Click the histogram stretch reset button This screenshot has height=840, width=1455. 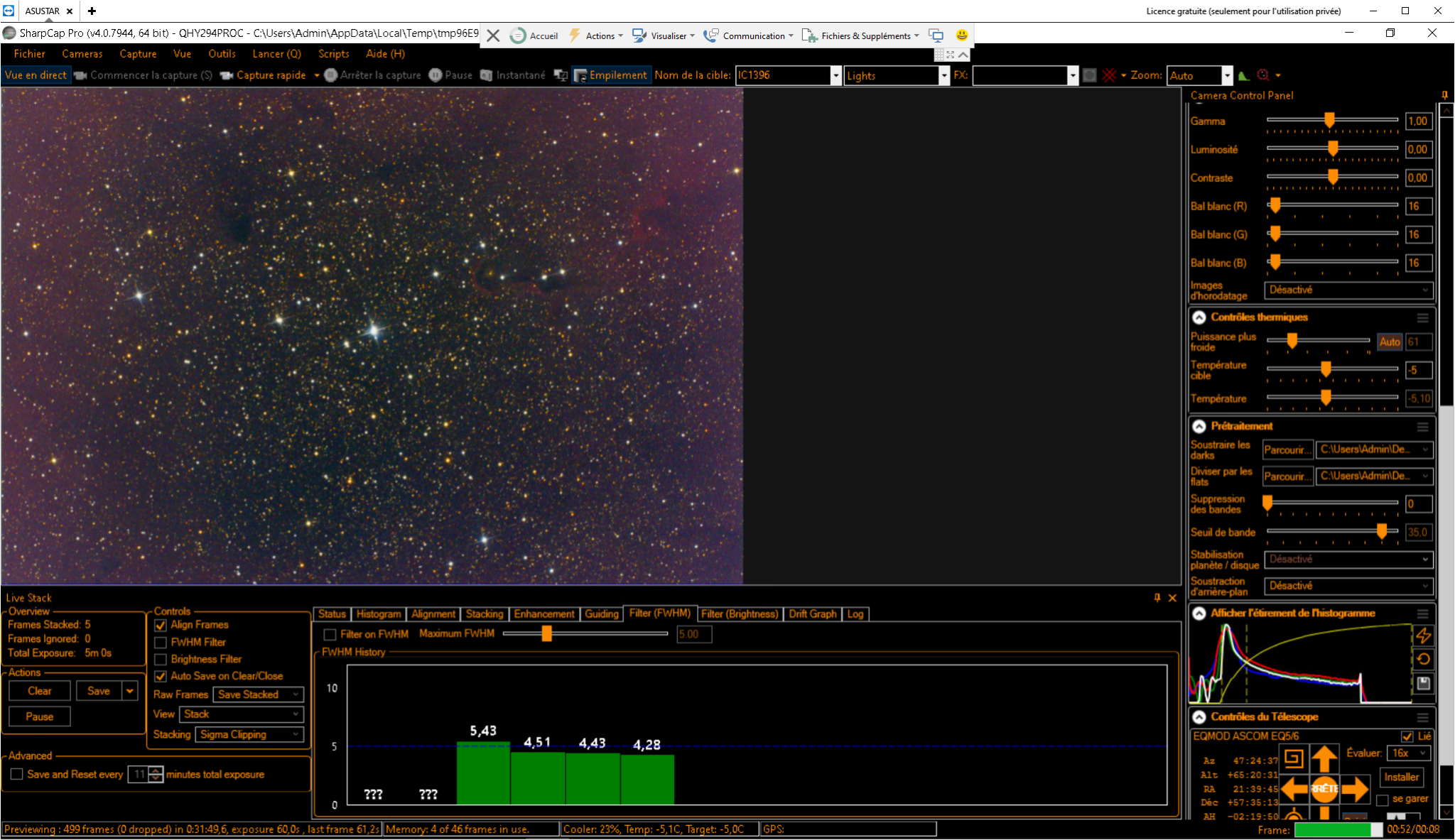point(1423,659)
